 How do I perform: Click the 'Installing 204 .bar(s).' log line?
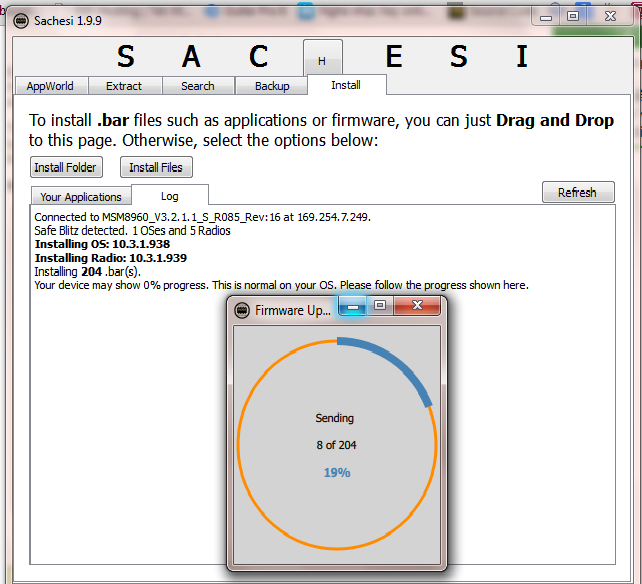click(x=88, y=272)
